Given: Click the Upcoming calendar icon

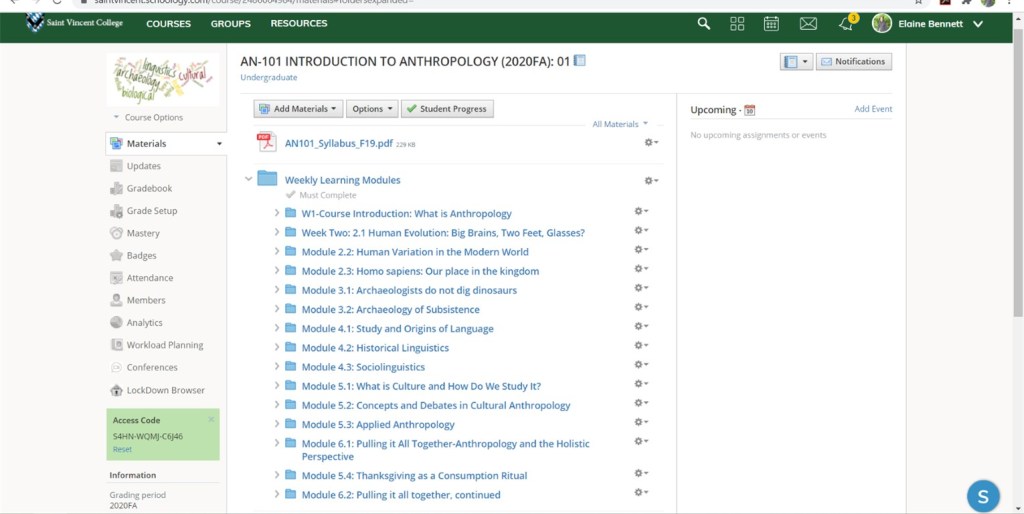Looking at the screenshot, I should [x=750, y=110].
